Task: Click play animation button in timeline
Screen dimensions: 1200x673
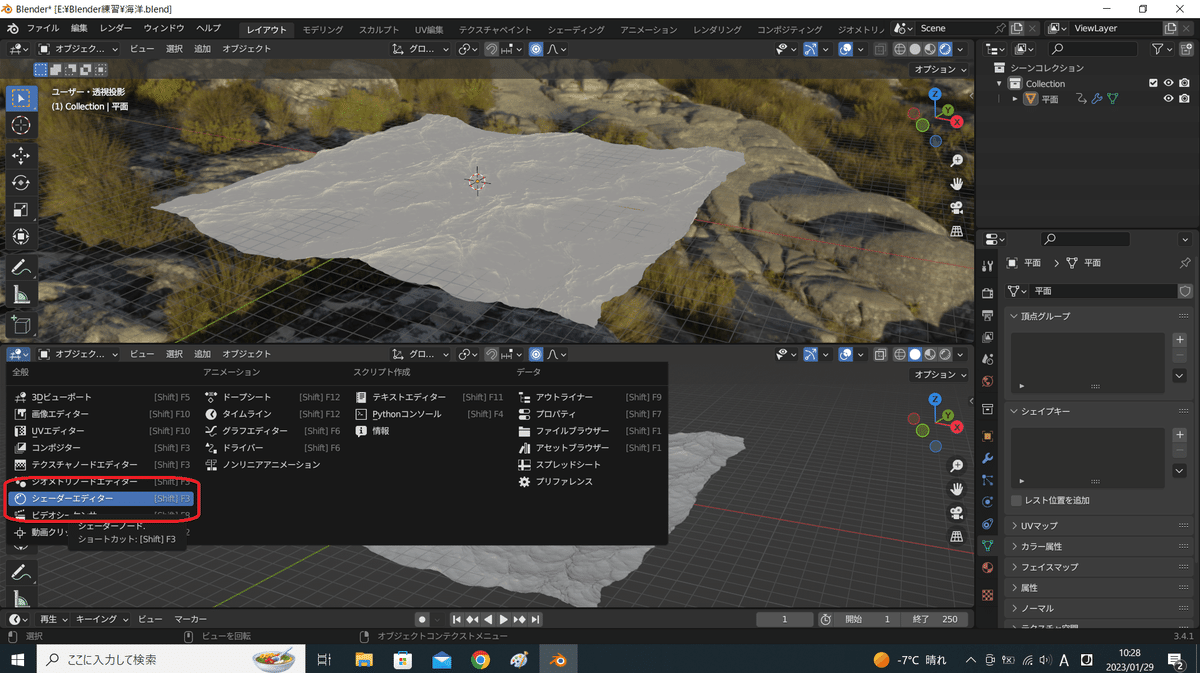Action: 504,619
